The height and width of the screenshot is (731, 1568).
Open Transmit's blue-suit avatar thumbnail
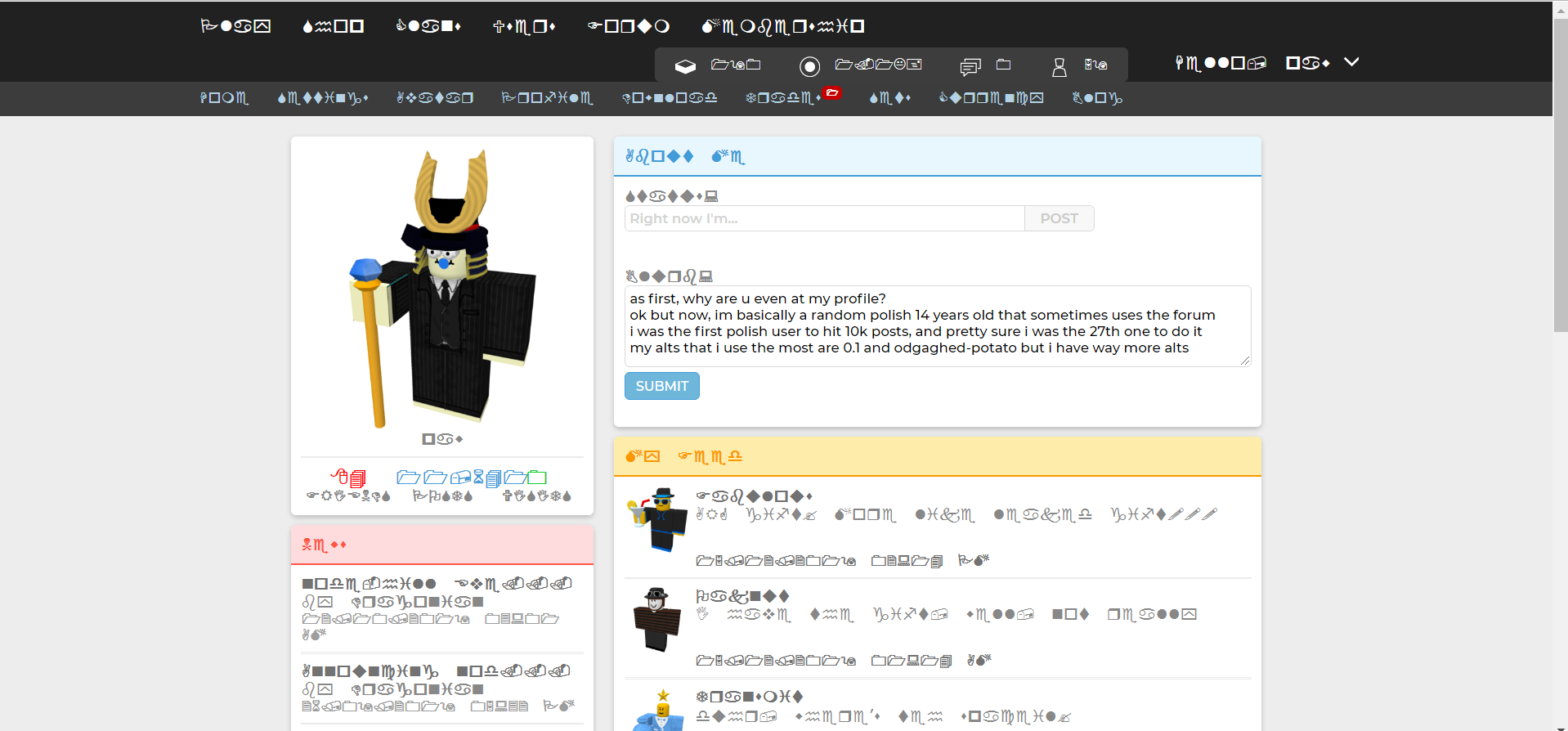[660, 710]
